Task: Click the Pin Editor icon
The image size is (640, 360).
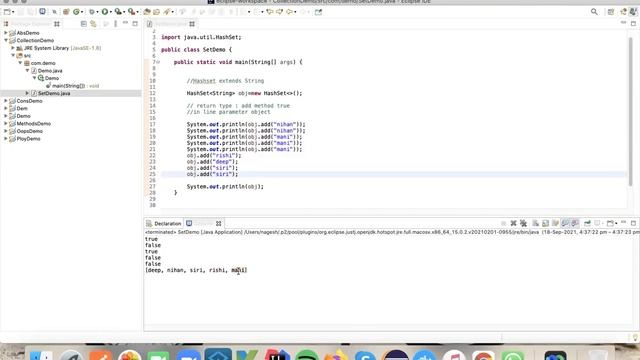Action: [x=318, y=12]
